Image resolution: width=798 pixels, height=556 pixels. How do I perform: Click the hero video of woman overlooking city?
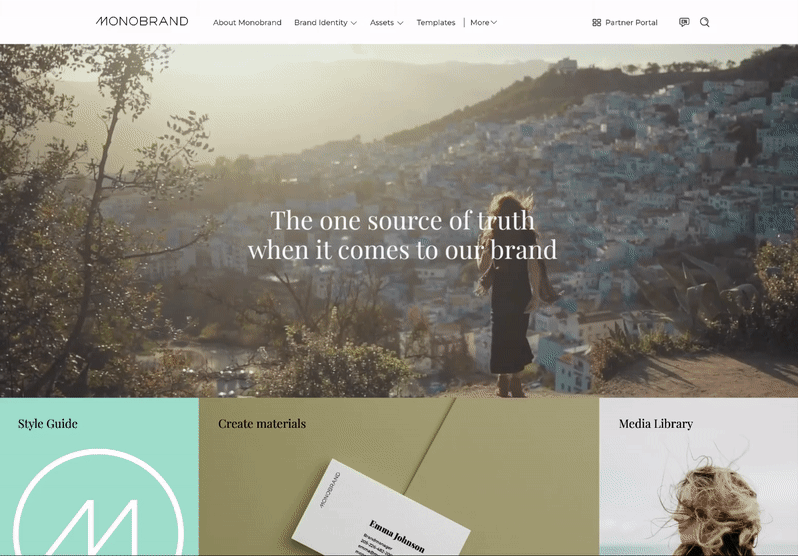[399, 220]
